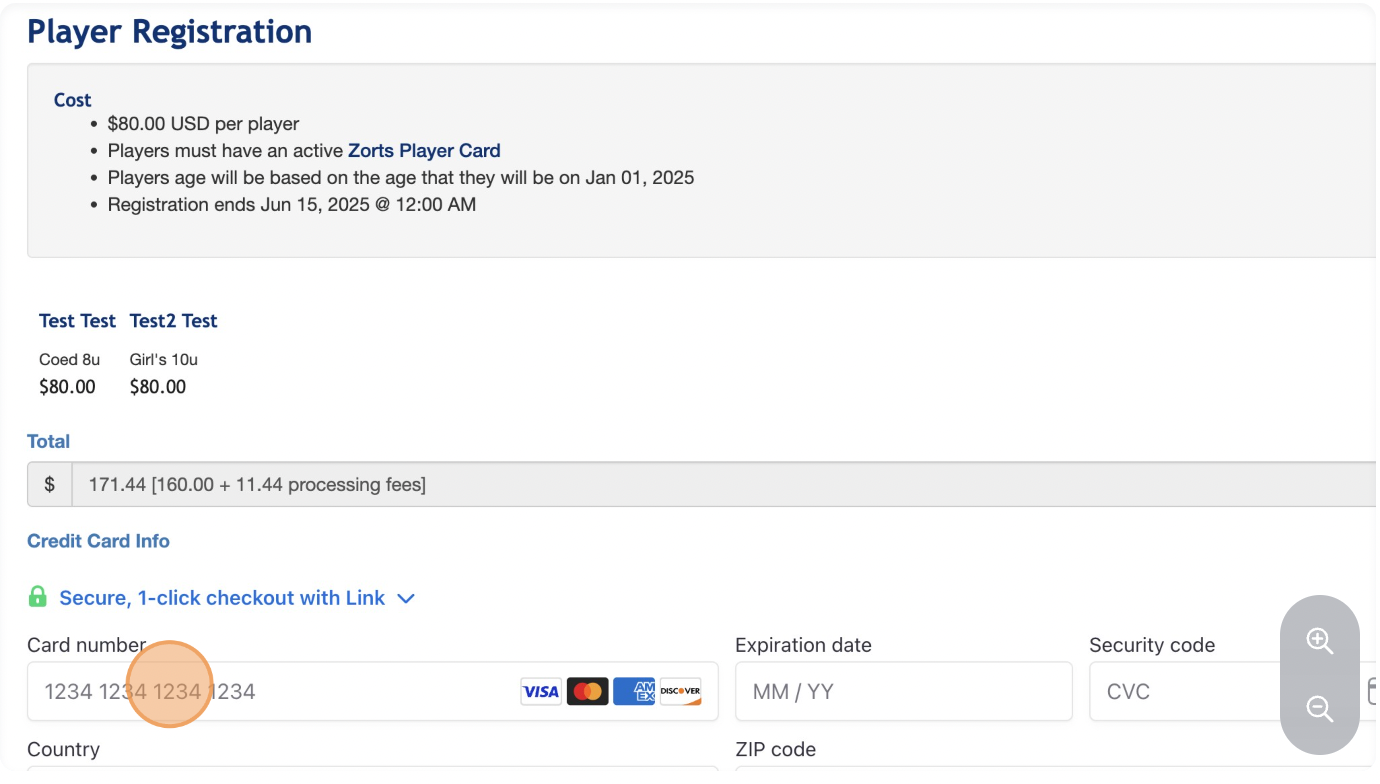Click the zoom out magnifier icon
This screenshot has width=1380, height=784.
[x=1320, y=709]
